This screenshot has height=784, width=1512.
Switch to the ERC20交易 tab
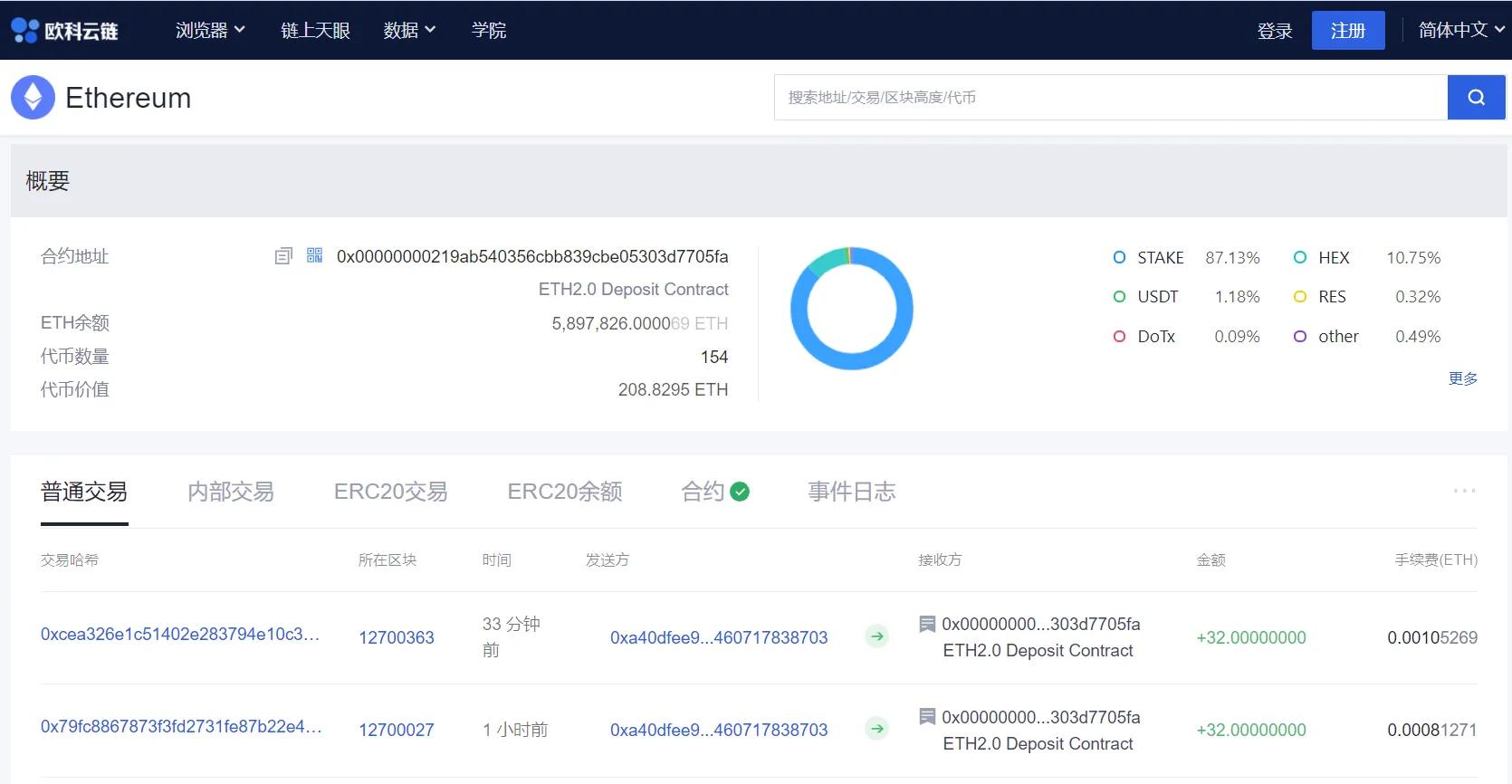[391, 492]
